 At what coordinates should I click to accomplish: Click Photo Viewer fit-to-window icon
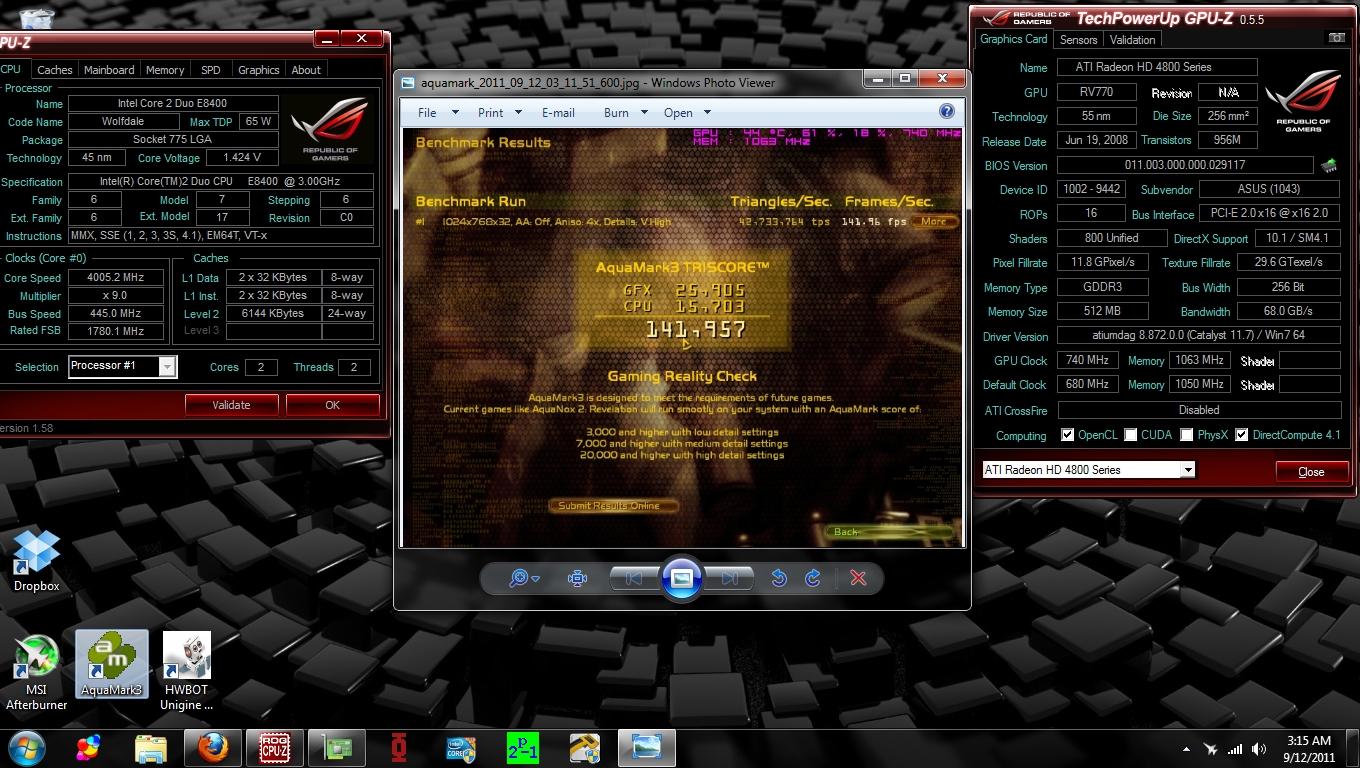tap(577, 578)
